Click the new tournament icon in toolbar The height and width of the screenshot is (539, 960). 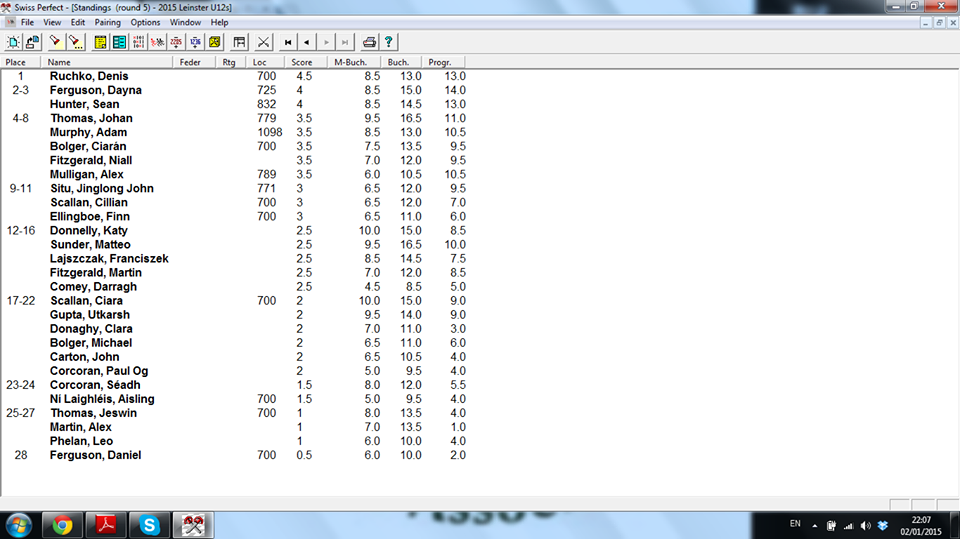(13, 42)
